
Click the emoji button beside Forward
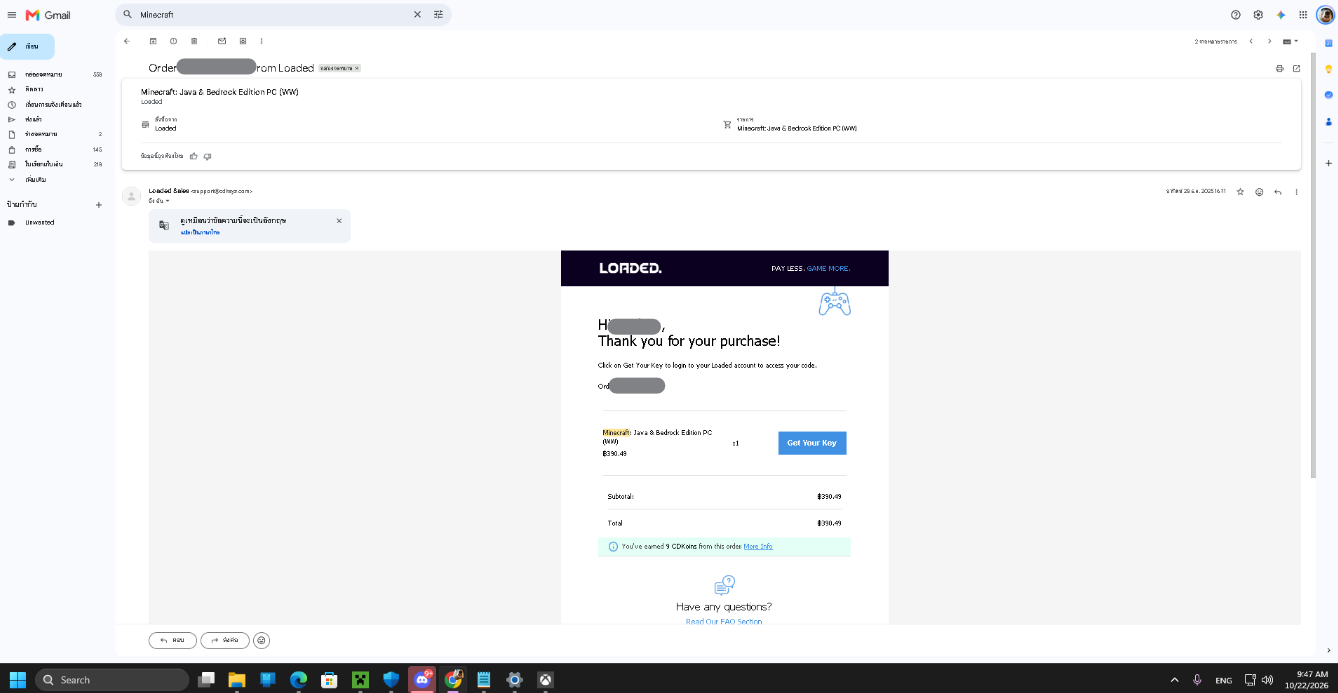(x=262, y=640)
